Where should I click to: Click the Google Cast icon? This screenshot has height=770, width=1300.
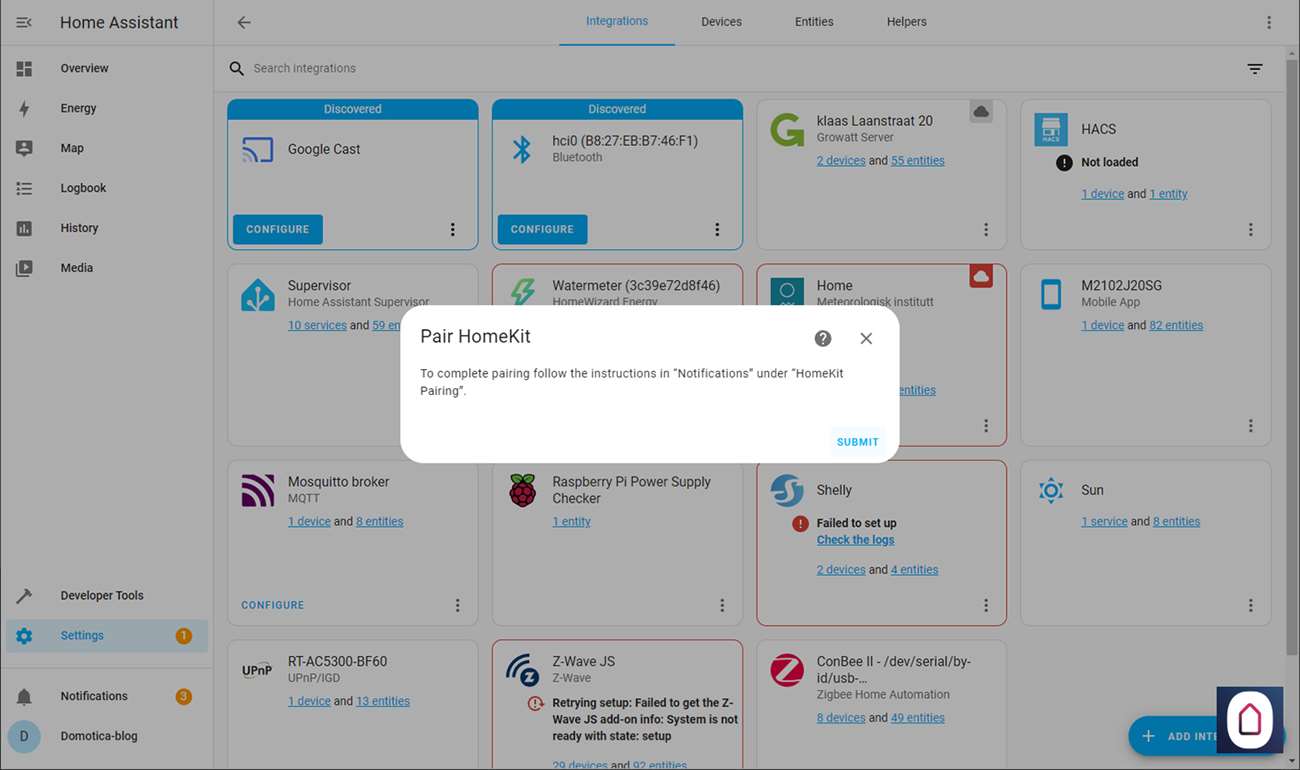coord(257,149)
